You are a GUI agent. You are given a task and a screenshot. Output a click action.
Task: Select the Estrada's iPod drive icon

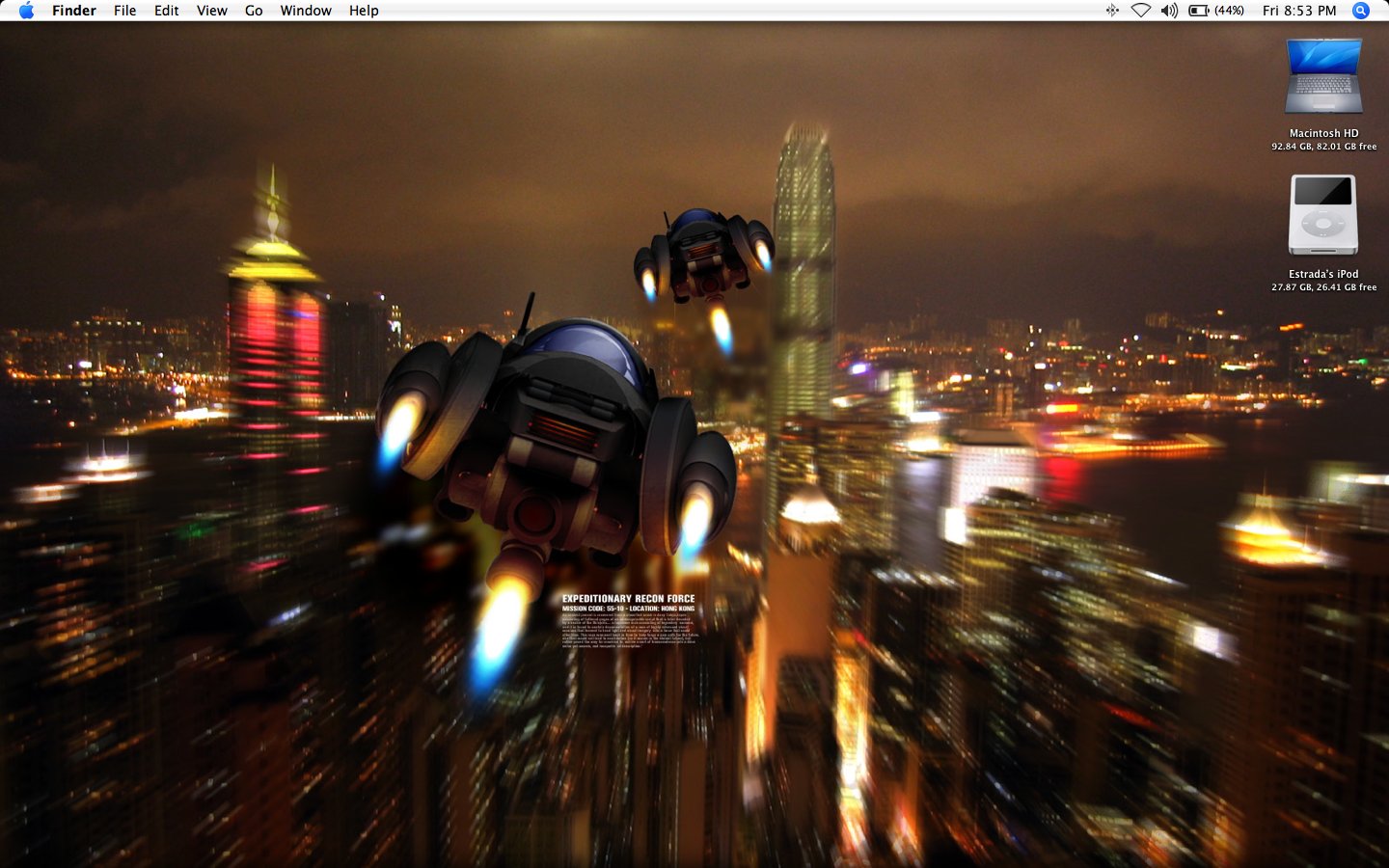click(x=1323, y=215)
